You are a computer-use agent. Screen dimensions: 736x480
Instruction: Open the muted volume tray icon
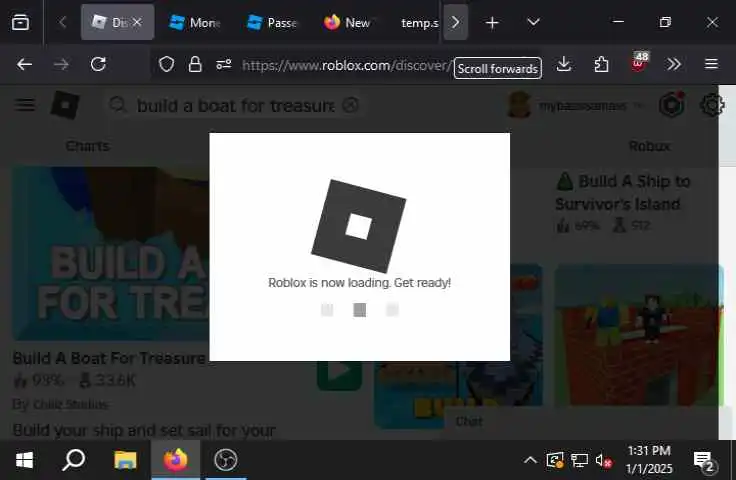[603, 461]
